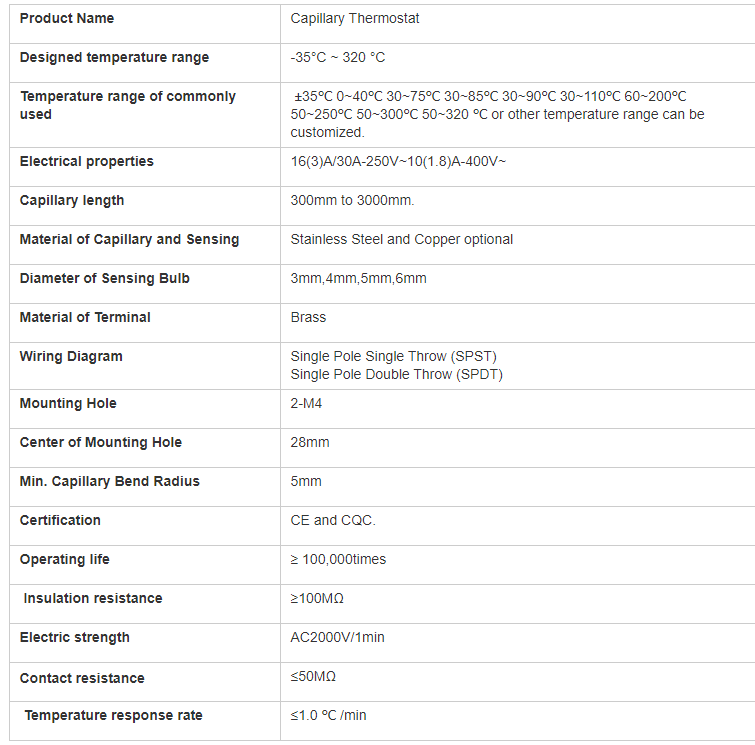Click the '28mm' mounting hole center value
This screenshot has width=755, height=745.
[x=310, y=442]
